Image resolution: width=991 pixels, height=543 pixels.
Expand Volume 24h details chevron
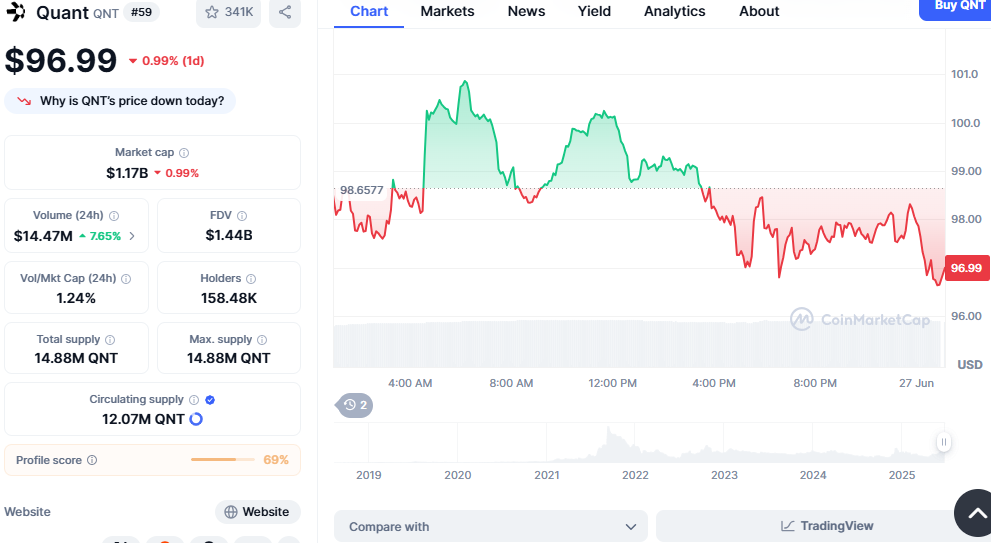point(132,236)
